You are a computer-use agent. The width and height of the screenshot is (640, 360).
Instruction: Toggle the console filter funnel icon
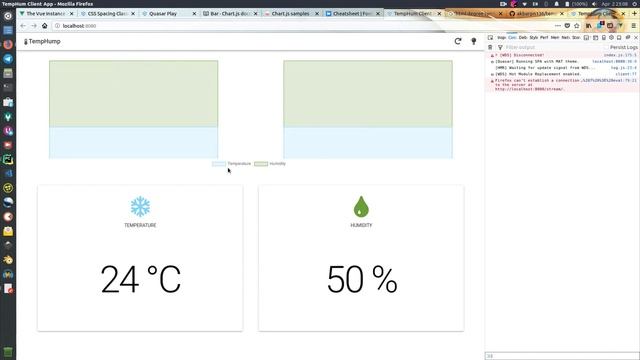[x=500, y=47]
